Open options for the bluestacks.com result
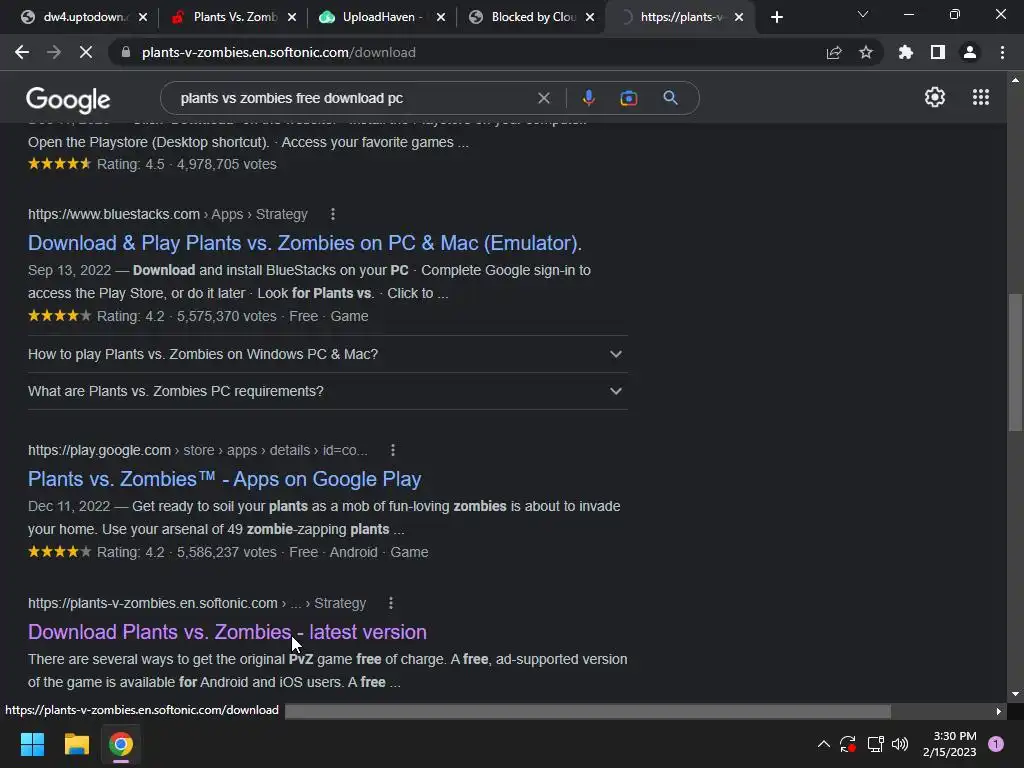This screenshot has width=1024, height=768. click(x=333, y=214)
